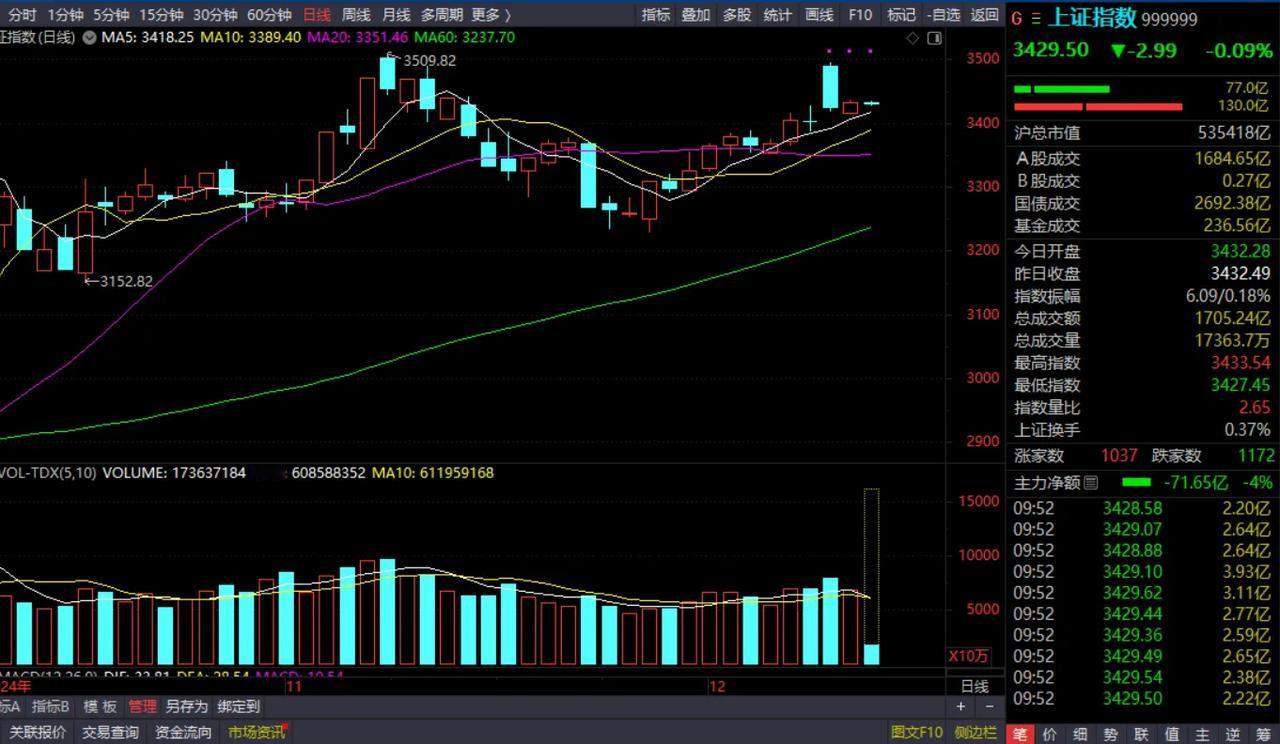1280x744 pixels.
Task: Select the 笔 tick detail tab
Action: point(1019,734)
